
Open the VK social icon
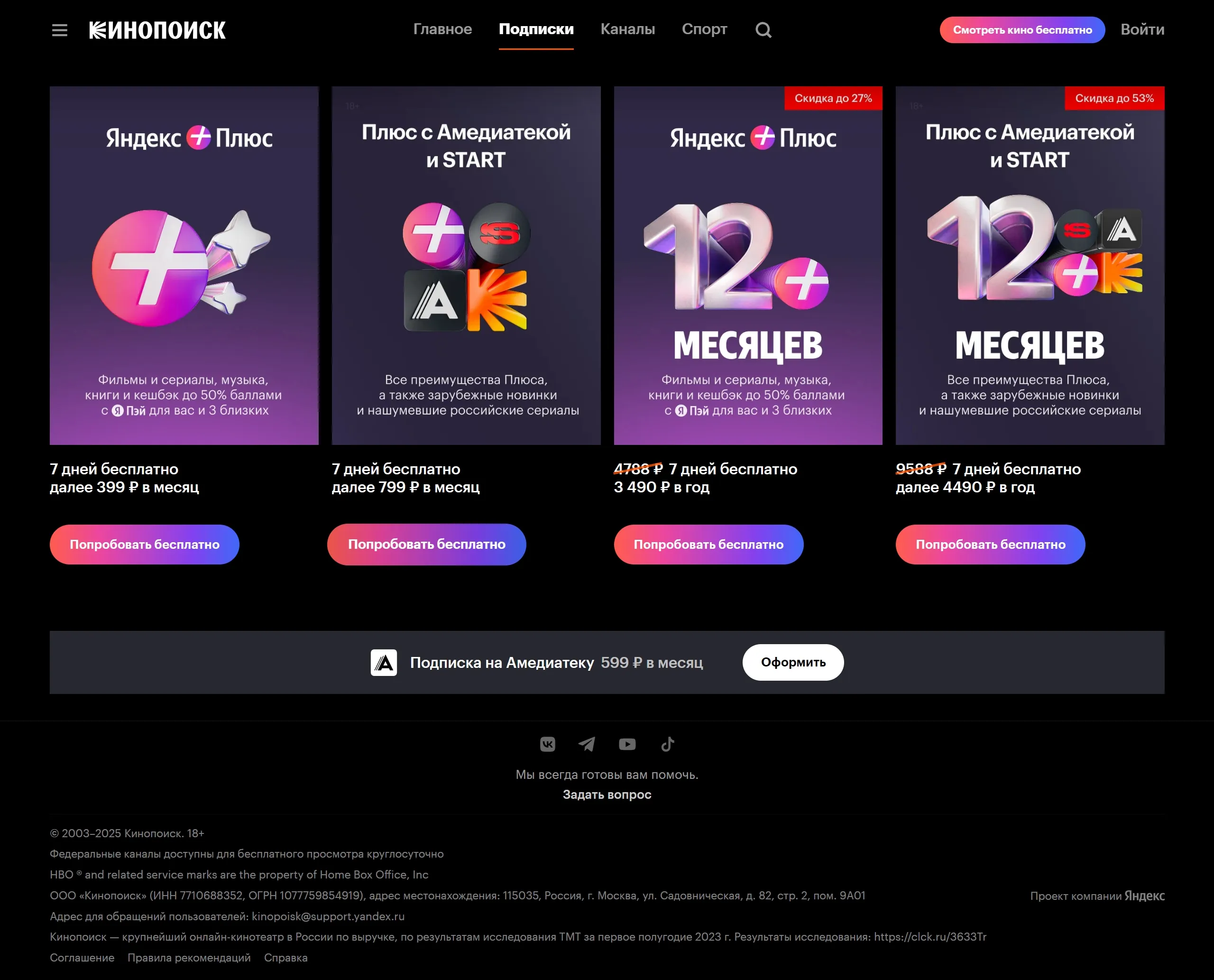point(547,744)
